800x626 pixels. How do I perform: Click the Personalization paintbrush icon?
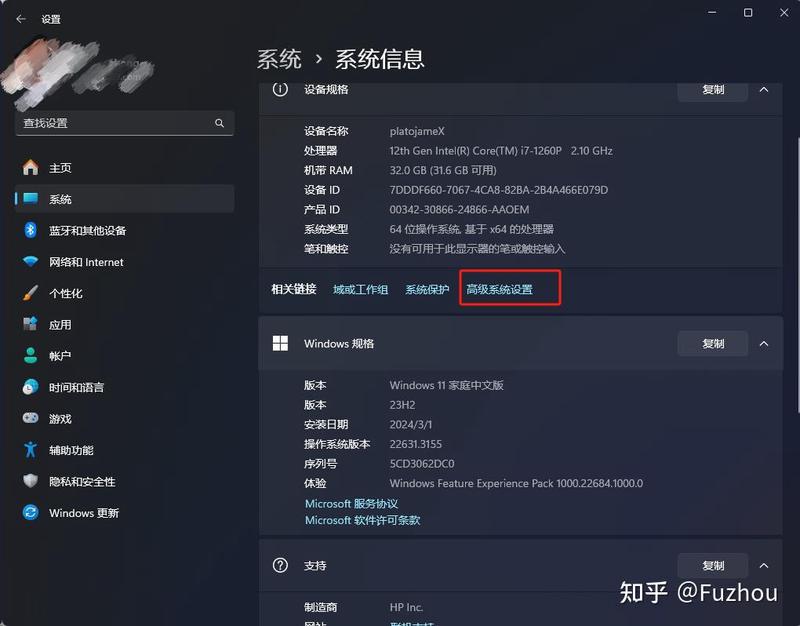click(x=31, y=293)
